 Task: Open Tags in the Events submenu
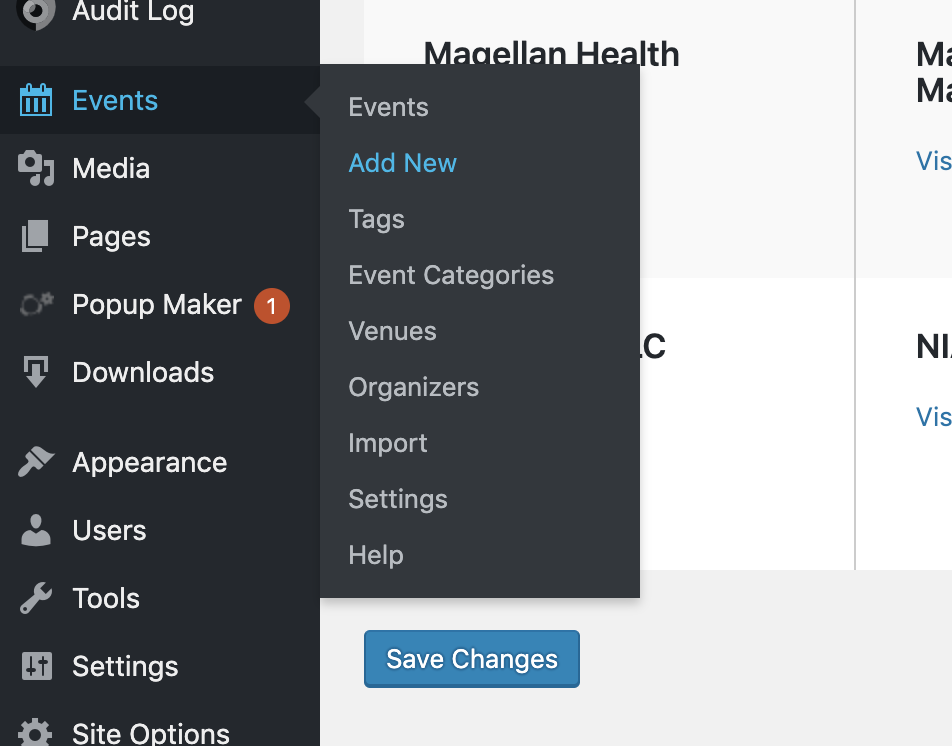click(376, 219)
